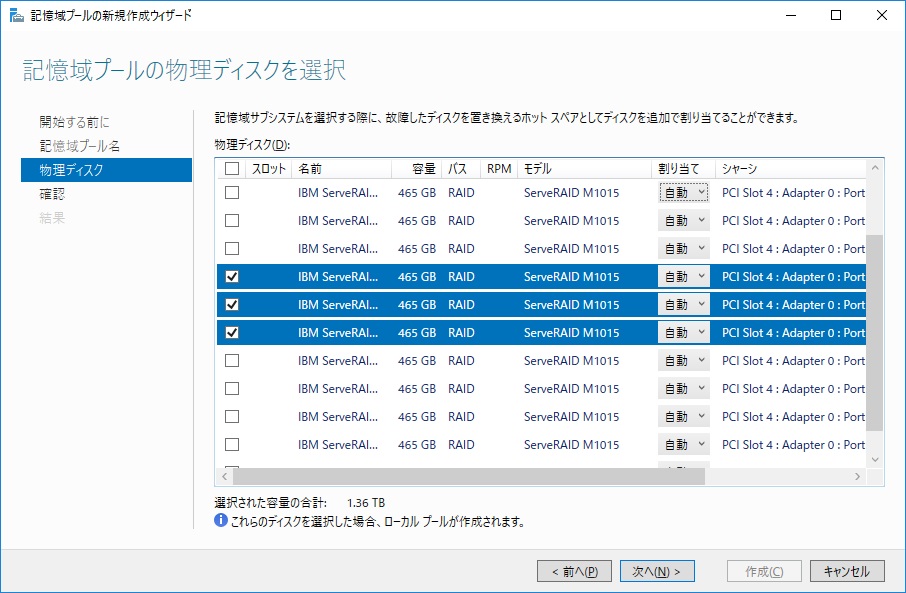Go to the 記憶域プール名 step
This screenshot has width=906, height=593.
point(80,146)
